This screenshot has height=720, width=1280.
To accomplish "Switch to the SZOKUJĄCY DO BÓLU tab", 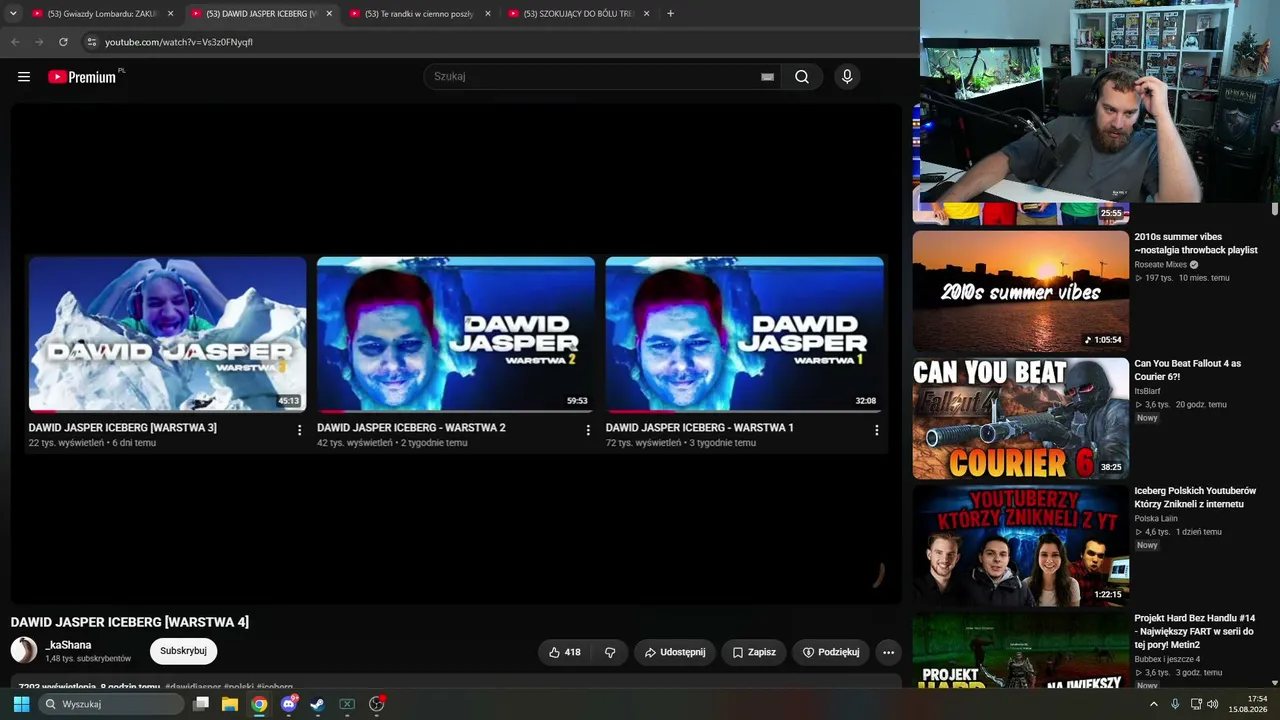I will (579, 14).
